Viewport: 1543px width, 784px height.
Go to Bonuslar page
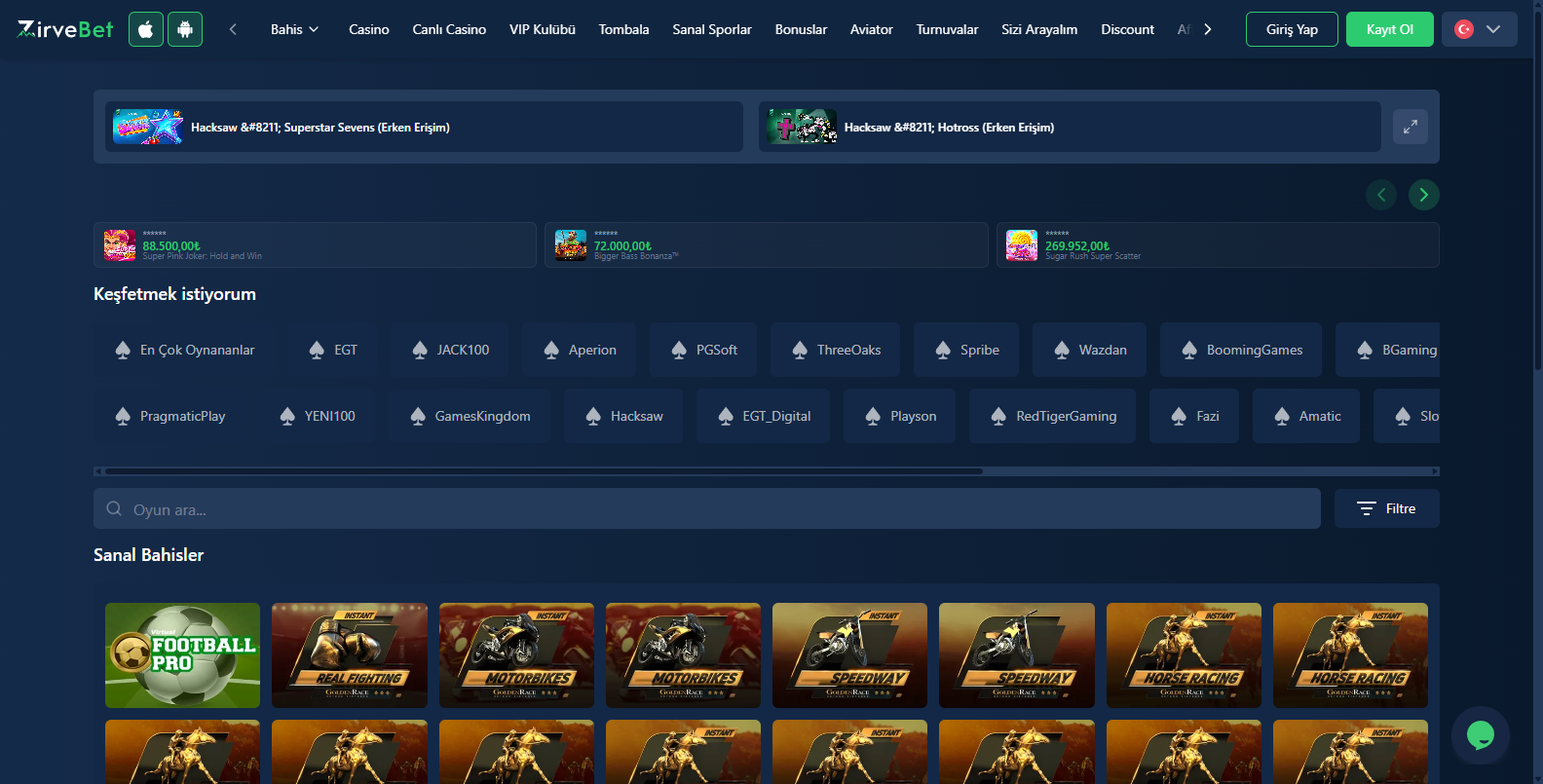[801, 29]
